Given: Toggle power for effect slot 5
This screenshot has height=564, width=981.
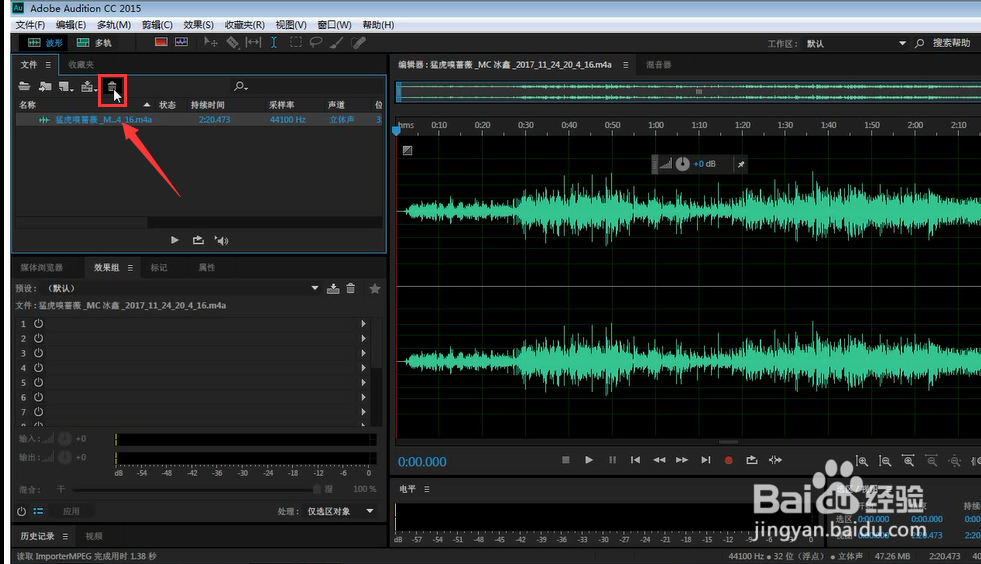Looking at the screenshot, I should click(x=38, y=382).
